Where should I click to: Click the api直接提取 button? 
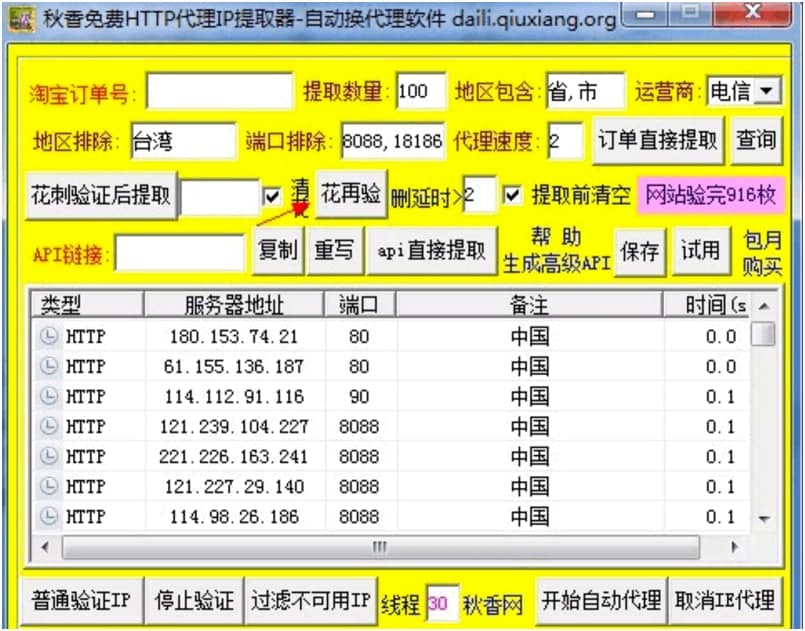432,251
